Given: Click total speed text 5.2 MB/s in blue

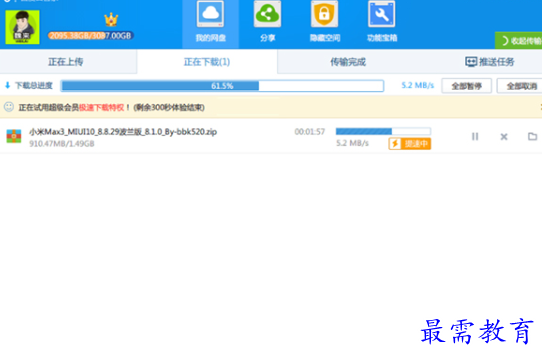Looking at the screenshot, I should point(418,85).
